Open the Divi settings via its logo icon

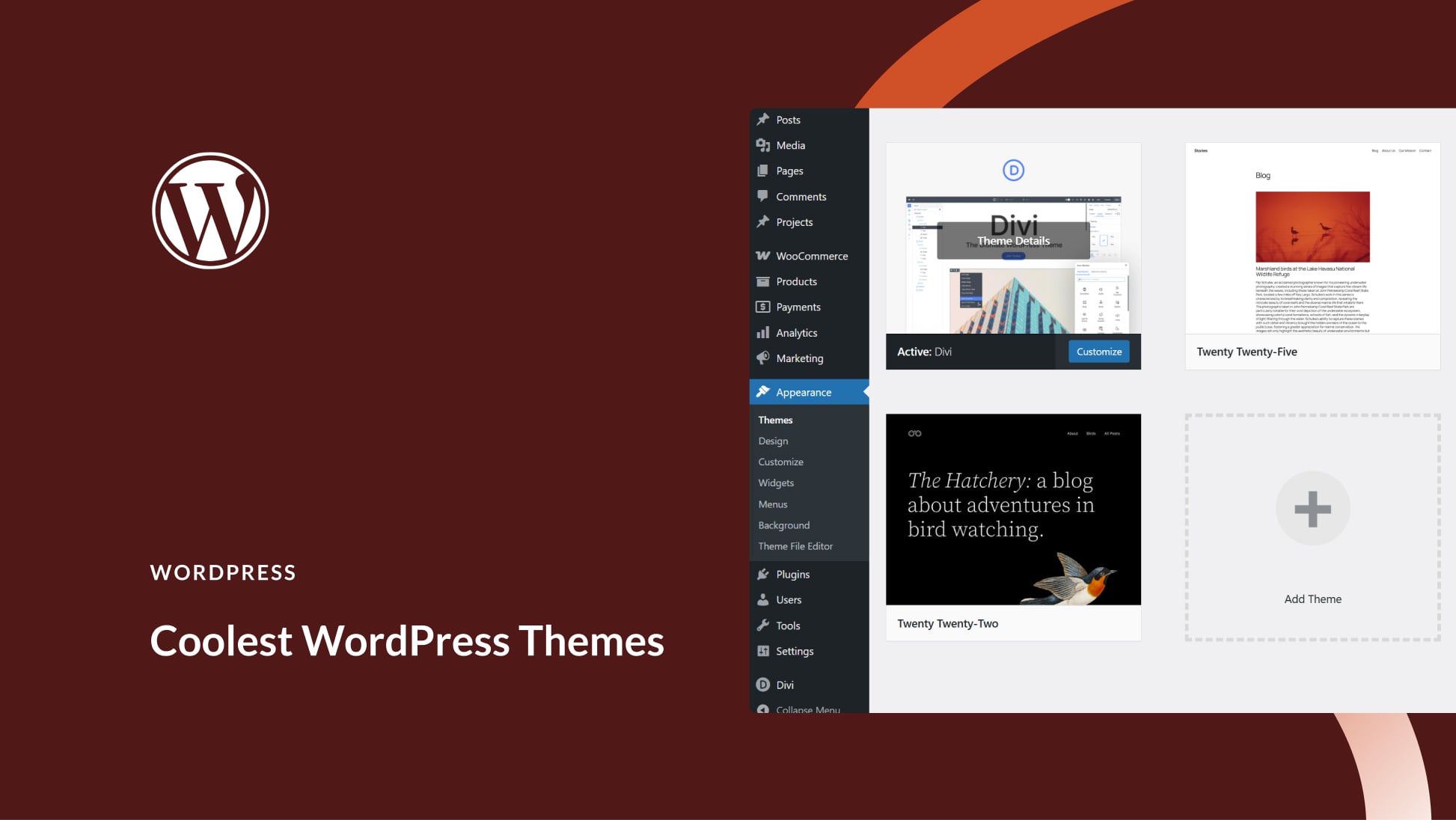pos(762,685)
